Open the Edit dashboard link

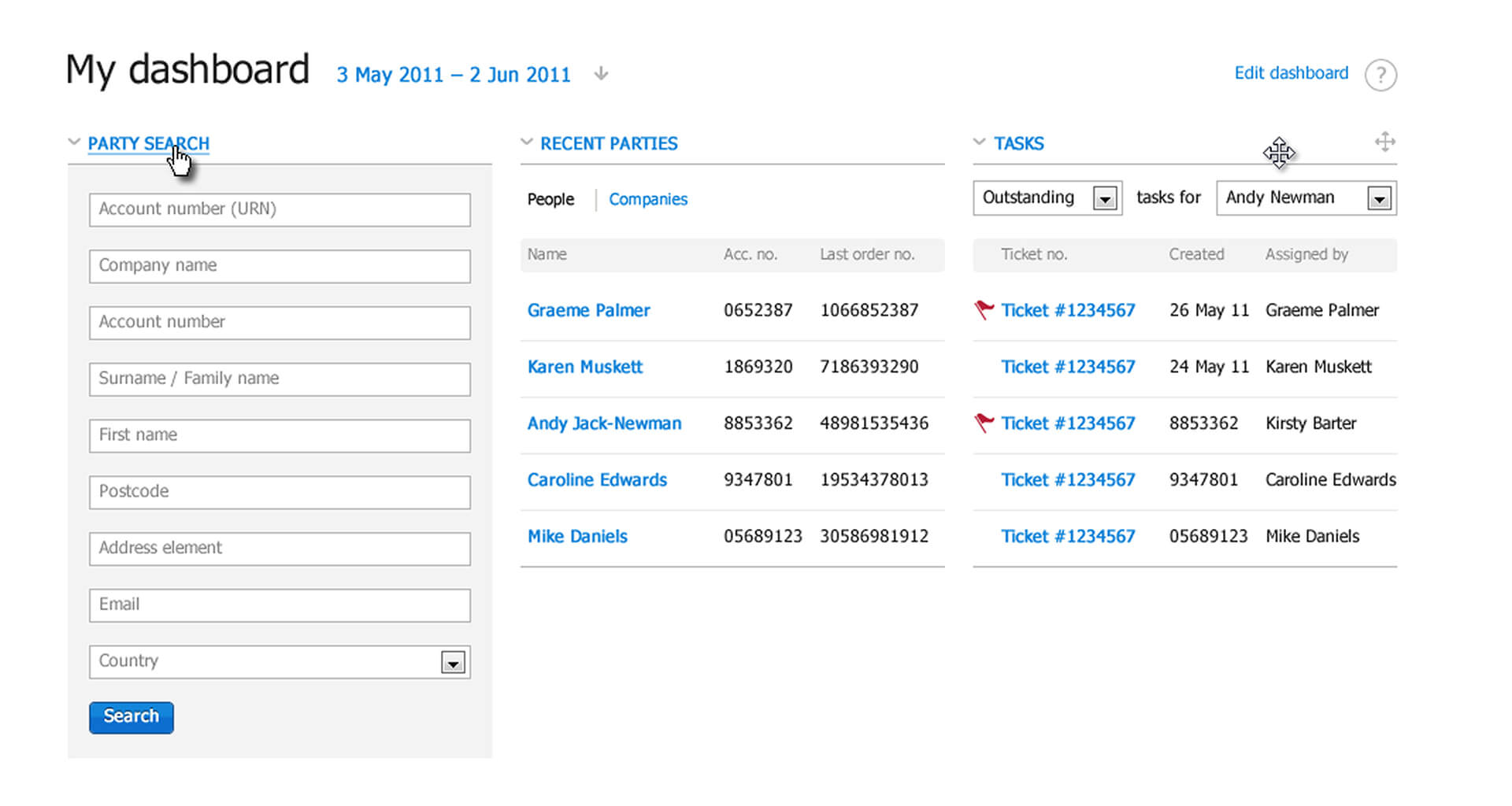tap(1291, 73)
